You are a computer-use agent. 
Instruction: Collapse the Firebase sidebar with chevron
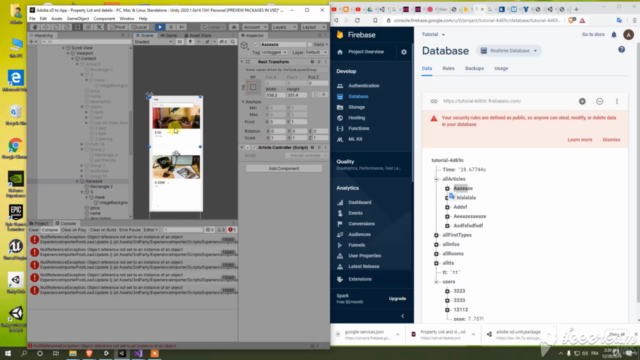[x=402, y=316]
